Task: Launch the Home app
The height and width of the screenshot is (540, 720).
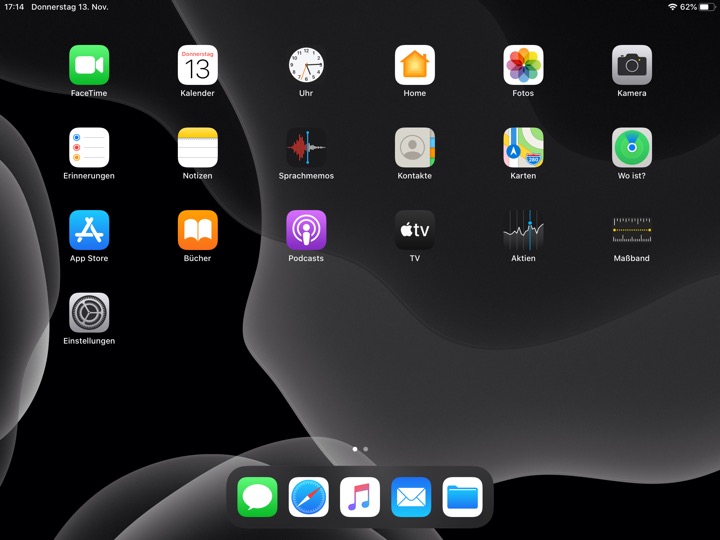Action: click(415, 65)
